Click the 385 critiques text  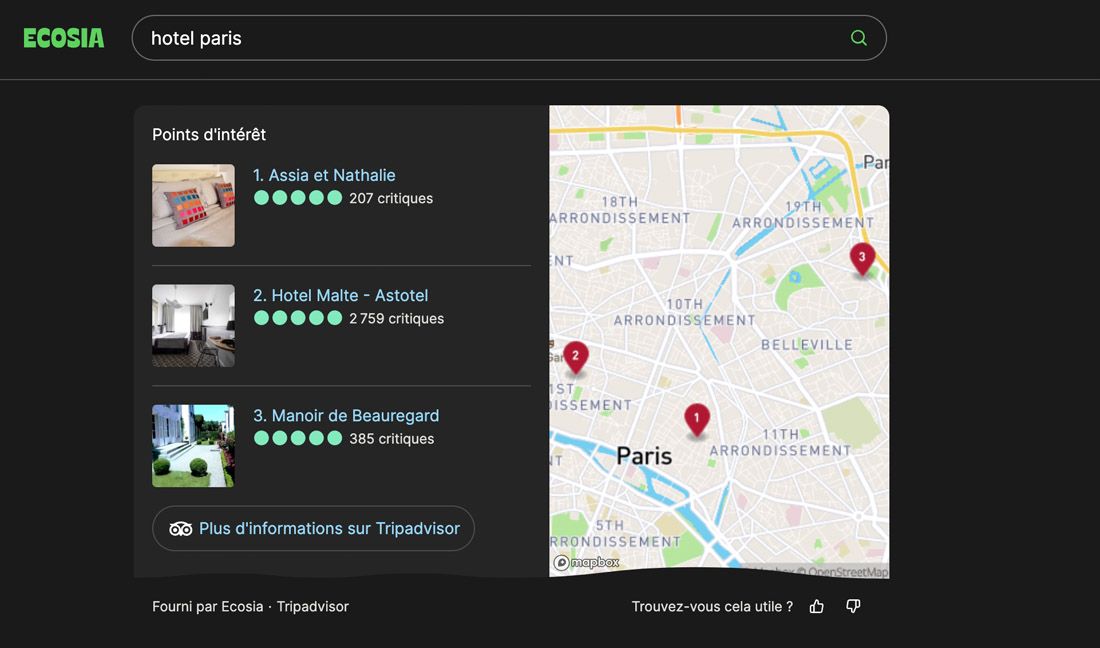click(x=391, y=439)
